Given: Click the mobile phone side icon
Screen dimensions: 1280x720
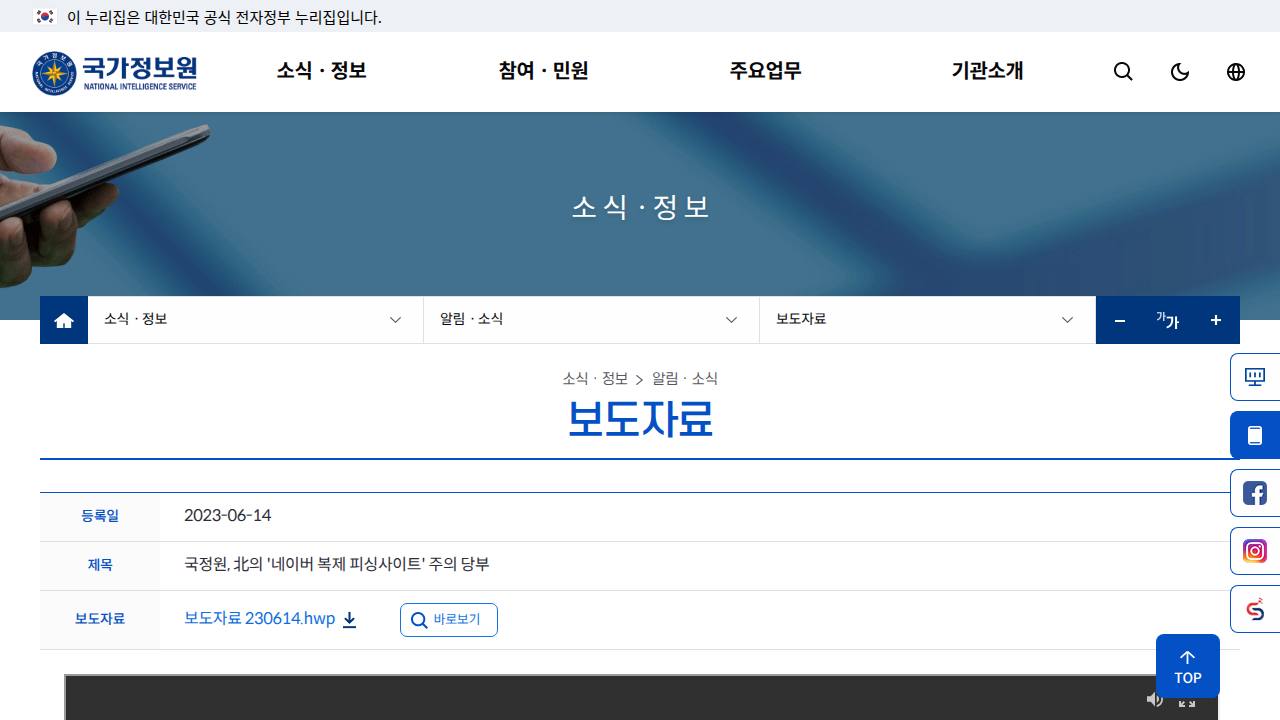Looking at the screenshot, I should tap(1255, 435).
